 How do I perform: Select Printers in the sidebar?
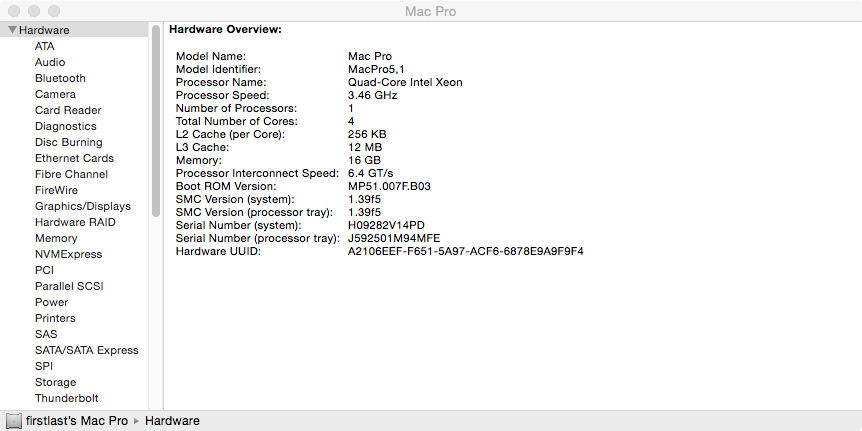[56, 318]
